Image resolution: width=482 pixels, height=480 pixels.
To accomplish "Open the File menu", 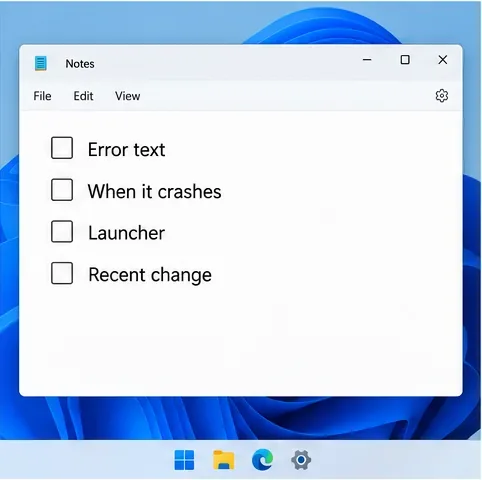I will click(42, 96).
